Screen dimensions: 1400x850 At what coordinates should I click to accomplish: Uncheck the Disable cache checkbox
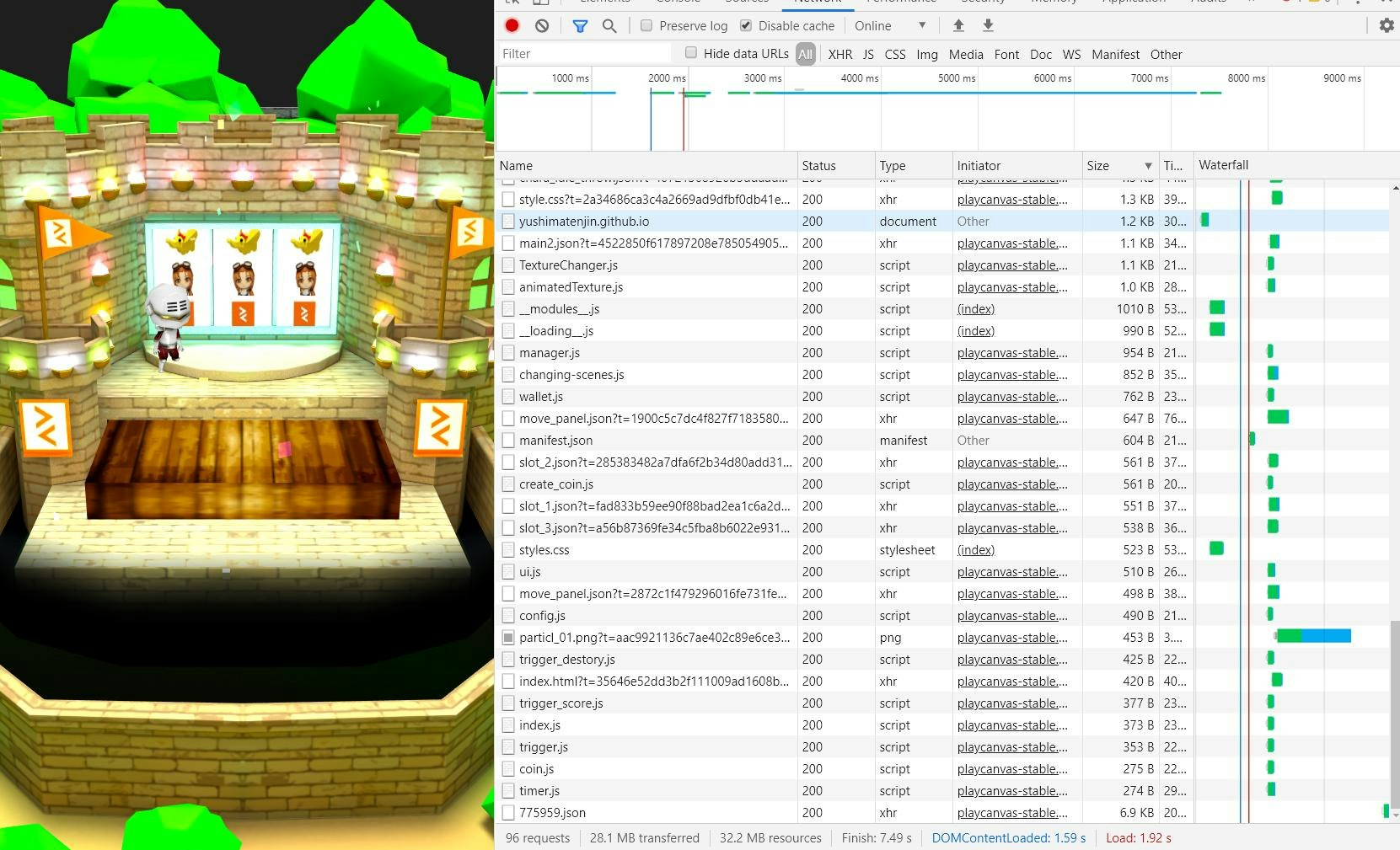coord(746,25)
